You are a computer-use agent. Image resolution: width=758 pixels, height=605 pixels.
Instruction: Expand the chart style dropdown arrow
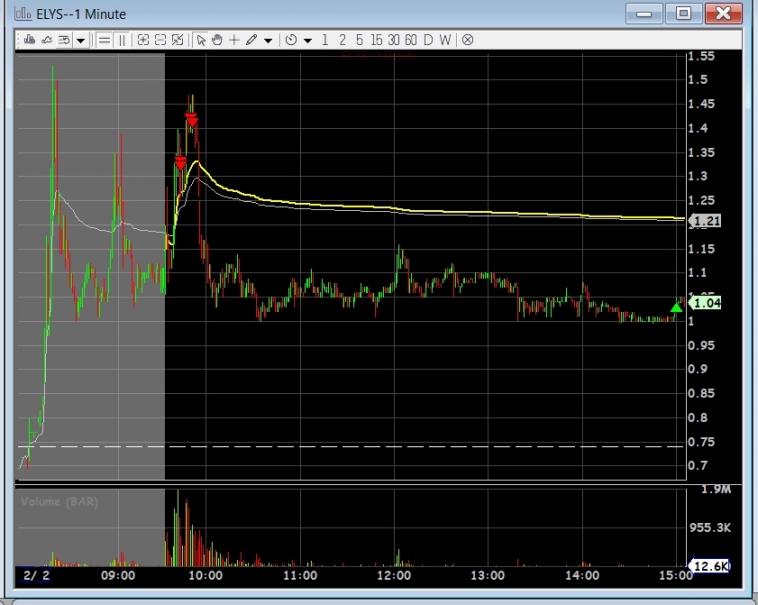point(80,40)
